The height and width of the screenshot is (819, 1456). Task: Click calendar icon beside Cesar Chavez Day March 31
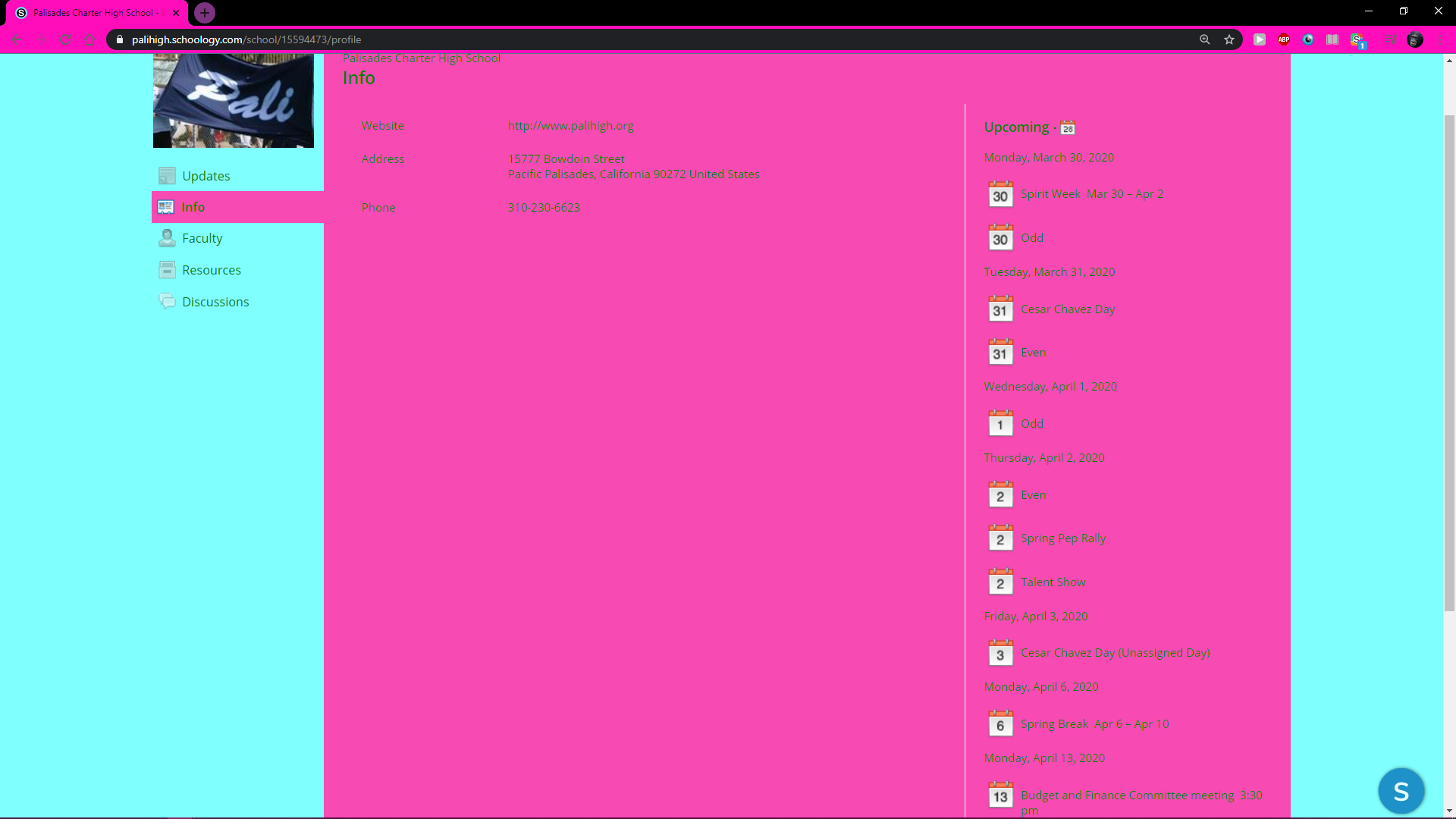tap(1001, 309)
